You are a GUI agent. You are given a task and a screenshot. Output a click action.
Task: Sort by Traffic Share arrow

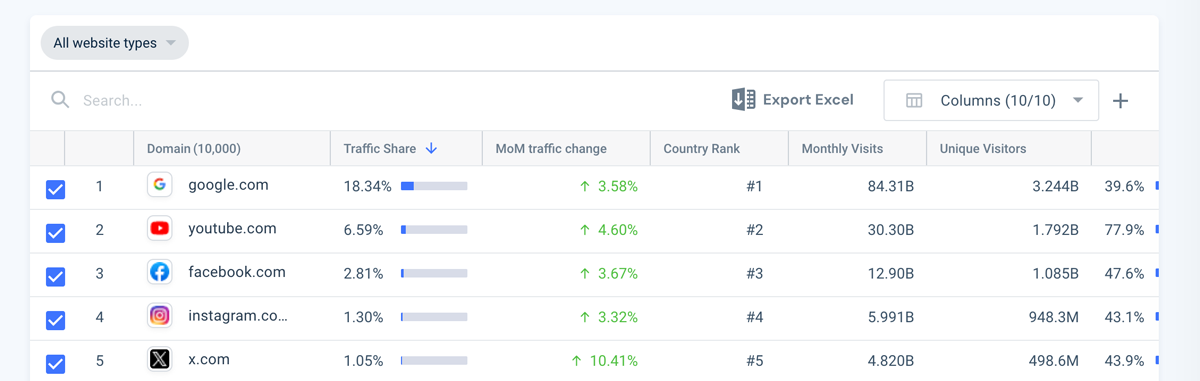(432, 149)
